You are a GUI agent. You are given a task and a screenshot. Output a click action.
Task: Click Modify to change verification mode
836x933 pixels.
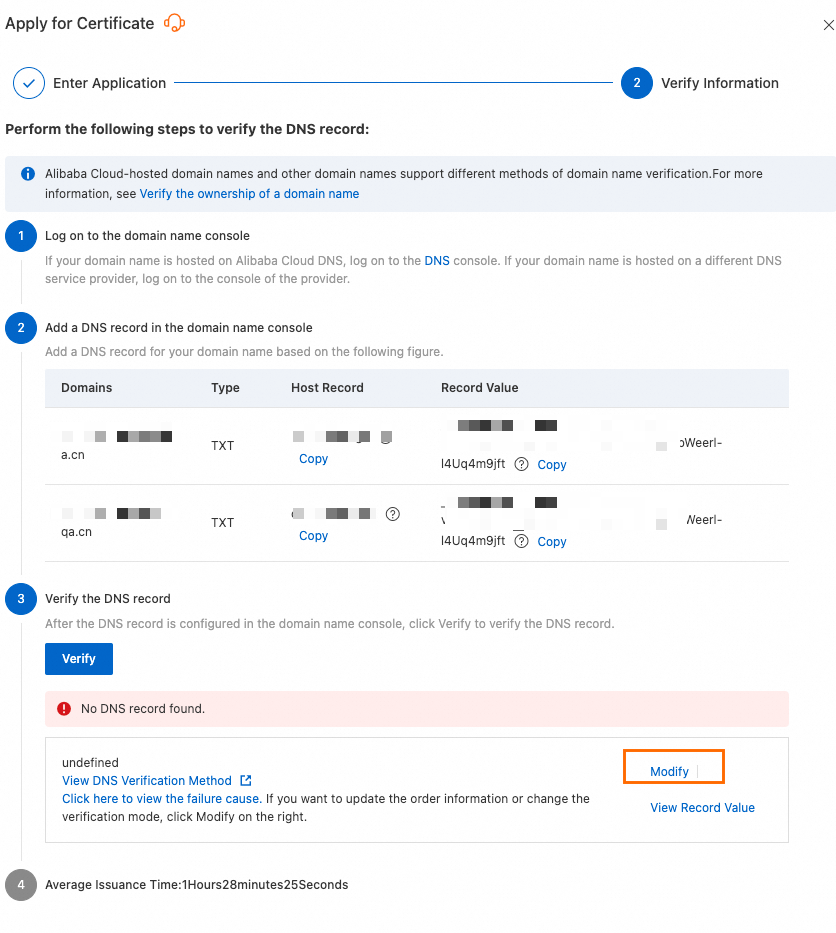tap(669, 772)
